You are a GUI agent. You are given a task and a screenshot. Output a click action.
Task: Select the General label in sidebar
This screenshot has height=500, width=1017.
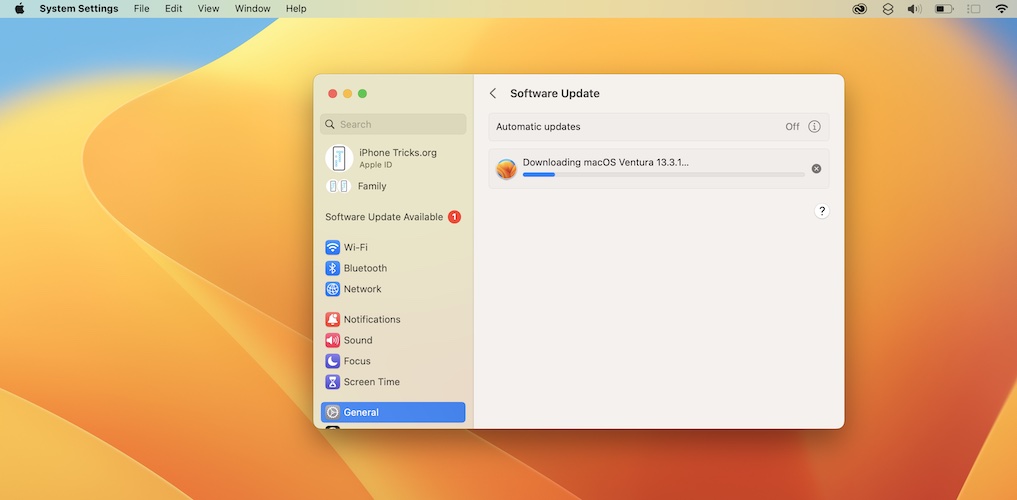(x=361, y=412)
